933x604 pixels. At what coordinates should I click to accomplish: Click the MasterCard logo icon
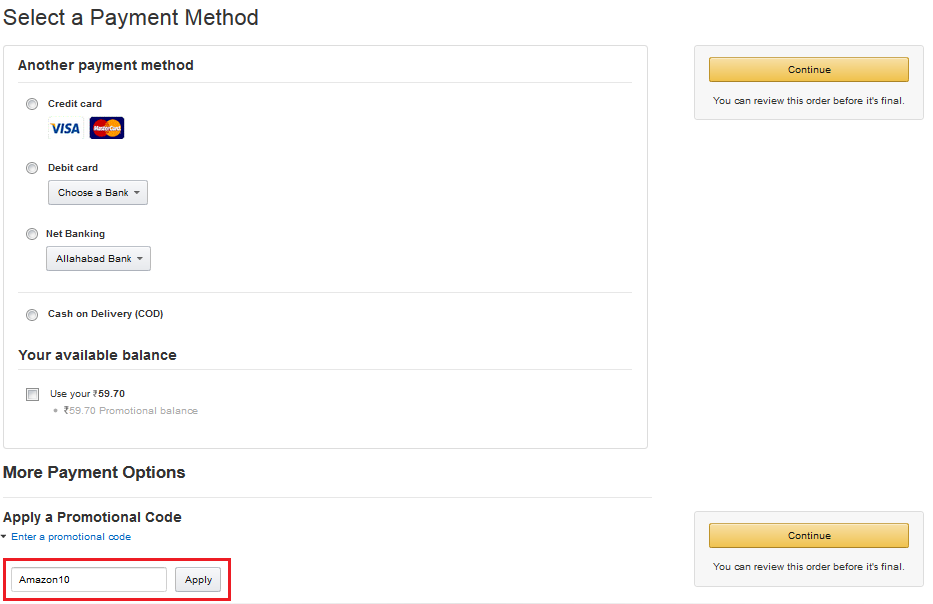[x=107, y=128]
